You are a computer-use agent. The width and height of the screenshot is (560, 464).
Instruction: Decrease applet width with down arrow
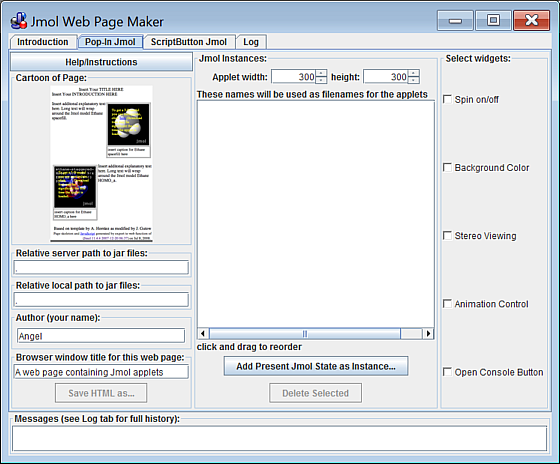pos(321,80)
